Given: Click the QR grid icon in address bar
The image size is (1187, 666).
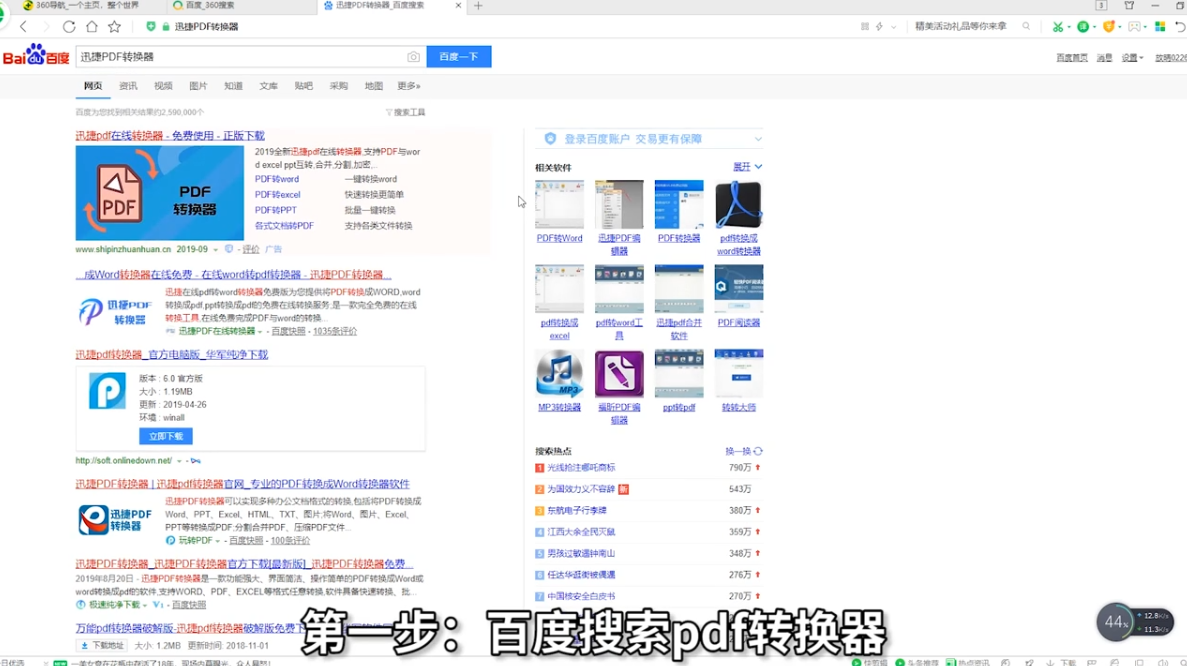Looking at the screenshot, I should pos(865,26).
